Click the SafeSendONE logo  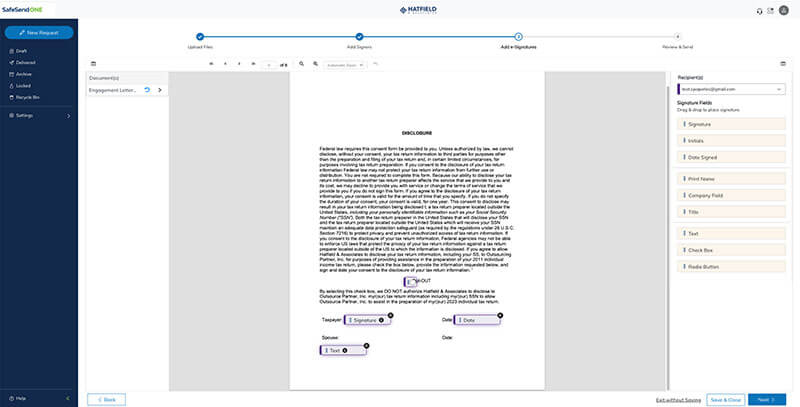tap(22, 10)
